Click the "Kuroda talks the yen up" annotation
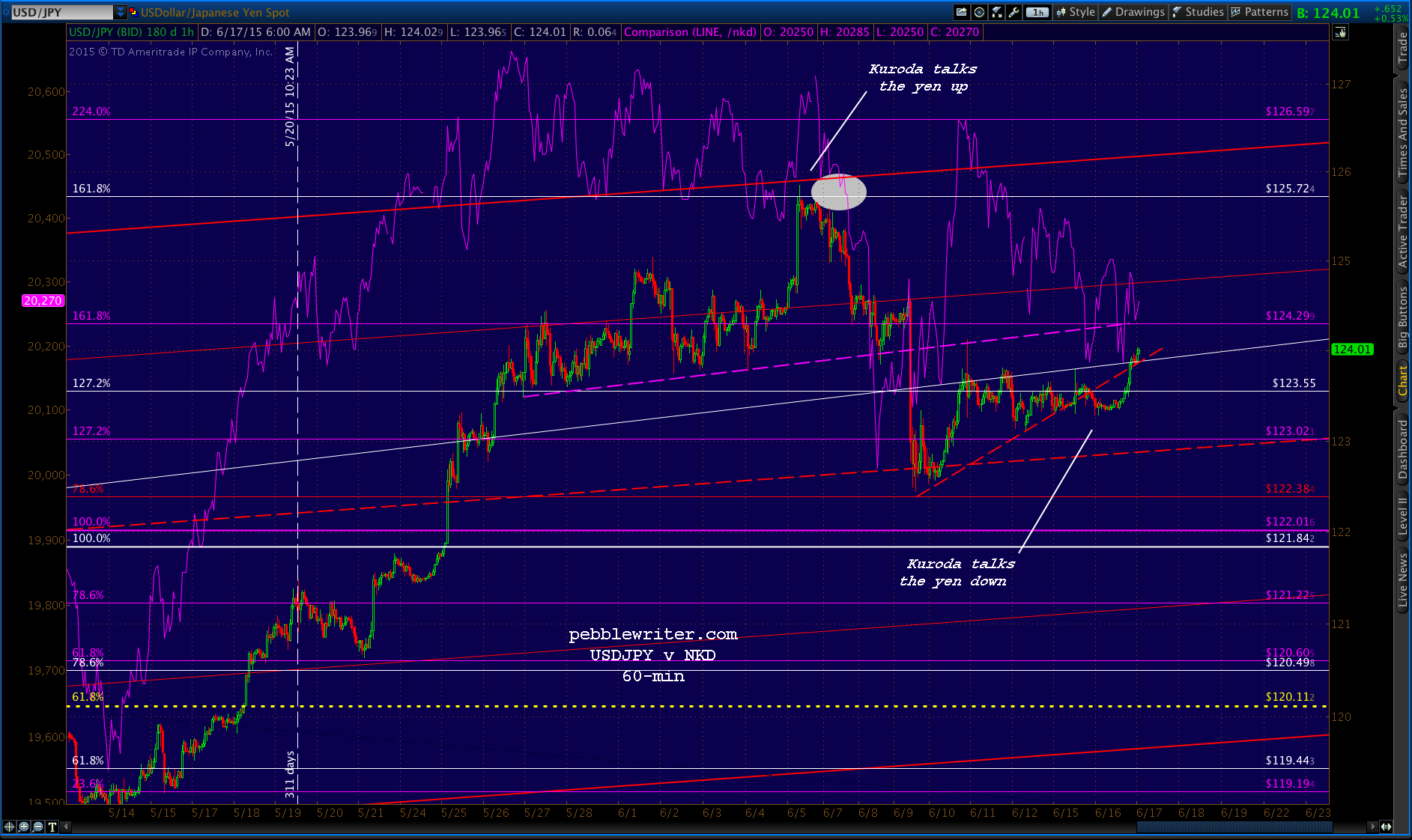1412x840 pixels. [923, 78]
